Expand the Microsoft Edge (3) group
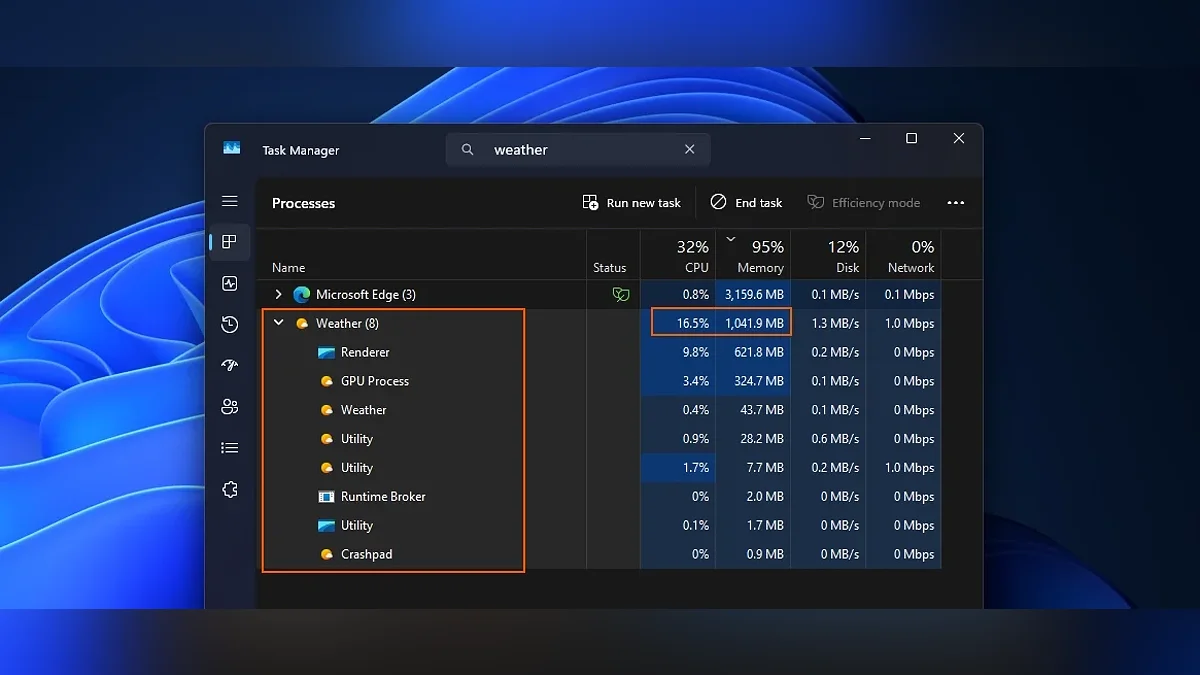The height and width of the screenshot is (675, 1200). tap(278, 294)
